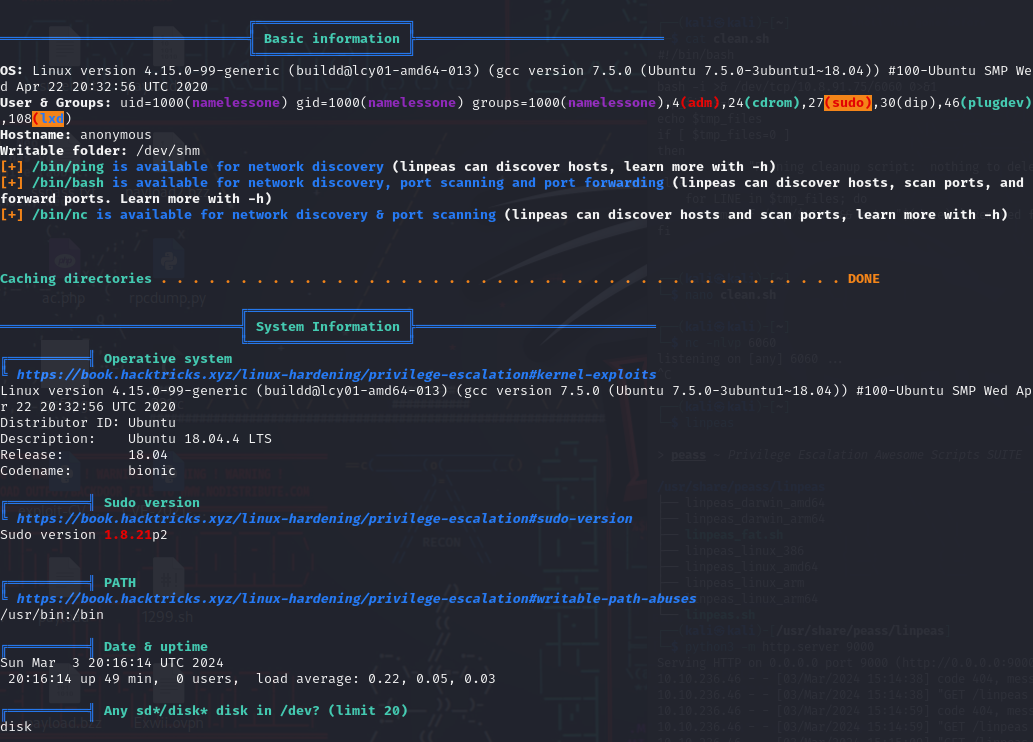
Task: Click the Basic information section header
Action: tap(331, 39)
